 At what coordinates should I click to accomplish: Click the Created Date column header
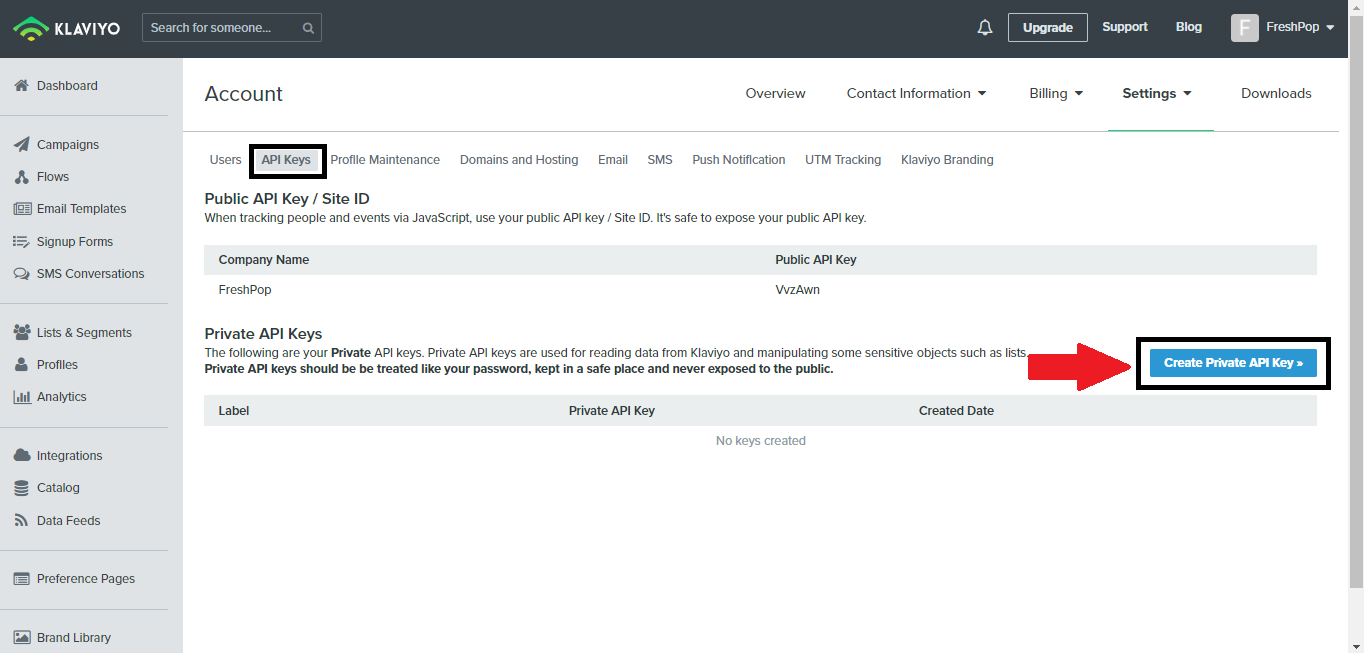(x=956, y=411)
